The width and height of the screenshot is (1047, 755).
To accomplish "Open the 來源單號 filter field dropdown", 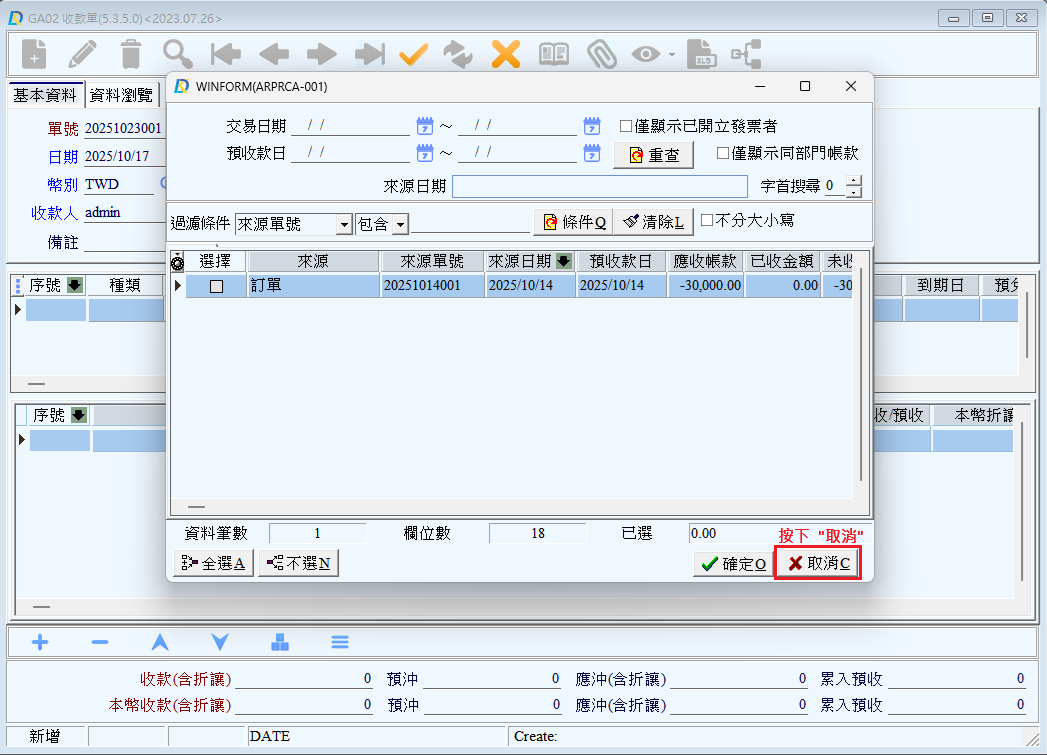I will (x=344, y=224).
